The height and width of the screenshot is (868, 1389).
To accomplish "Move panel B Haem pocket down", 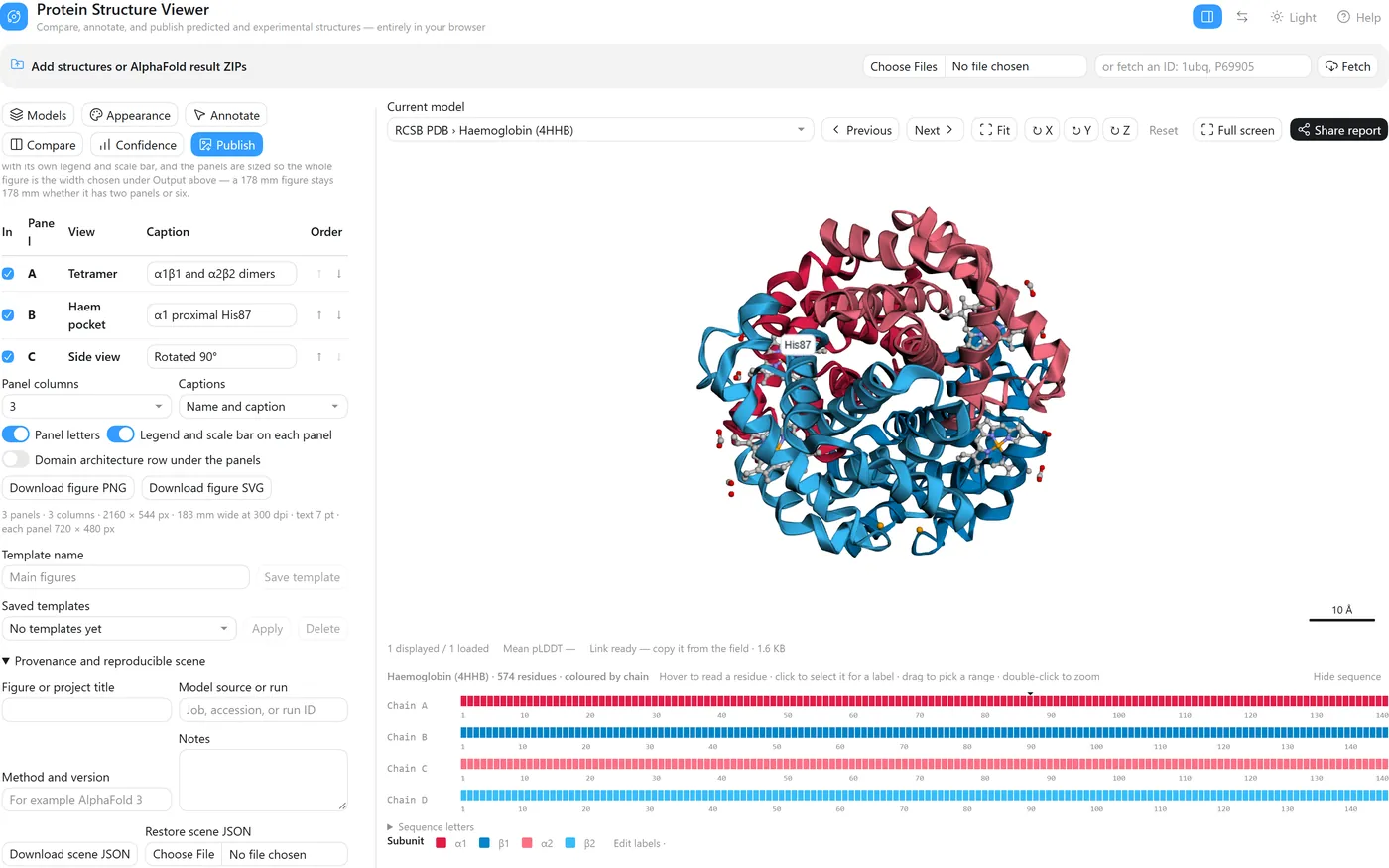I will click(x=339, y=315).
